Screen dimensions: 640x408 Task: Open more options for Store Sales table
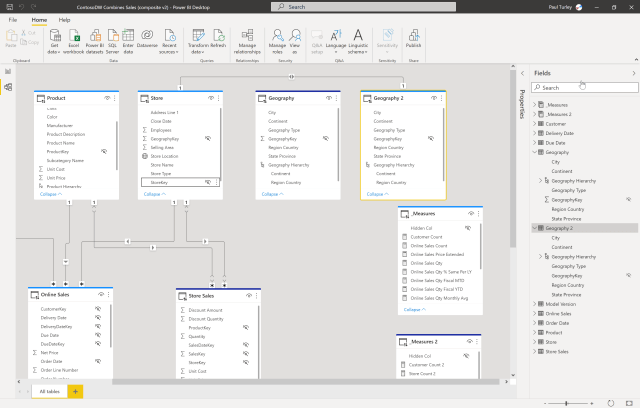pos(257,295)
